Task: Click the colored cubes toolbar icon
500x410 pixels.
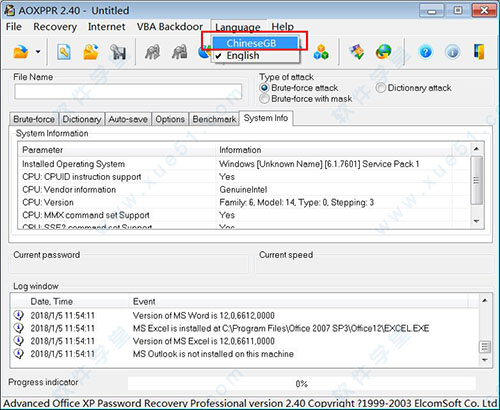Action: 321,52
